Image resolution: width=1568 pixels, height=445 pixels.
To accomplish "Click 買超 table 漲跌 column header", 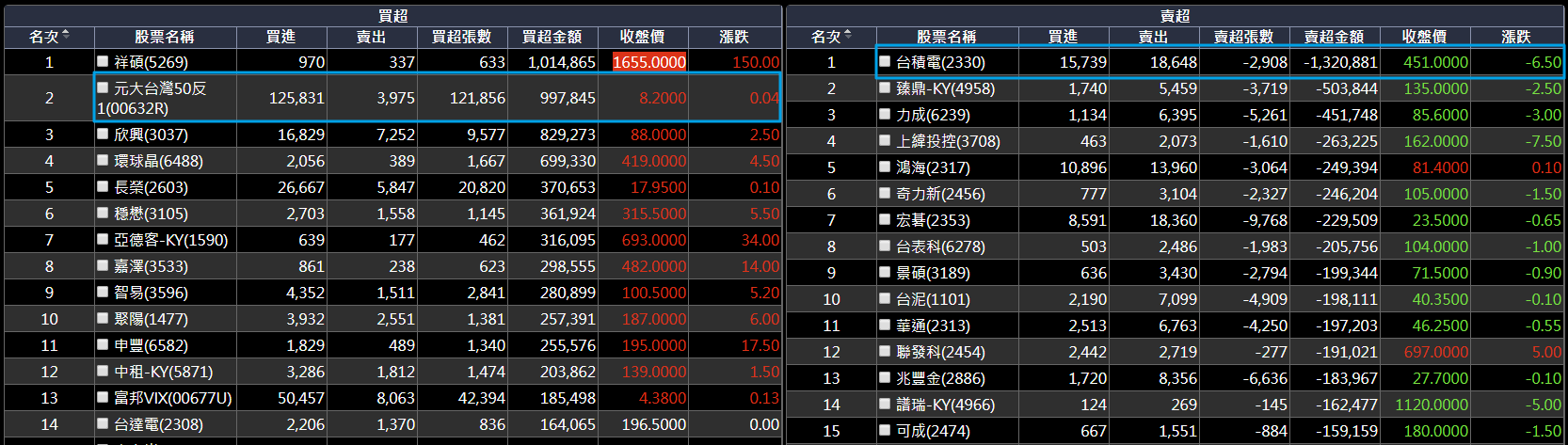I will pos(734,37).
